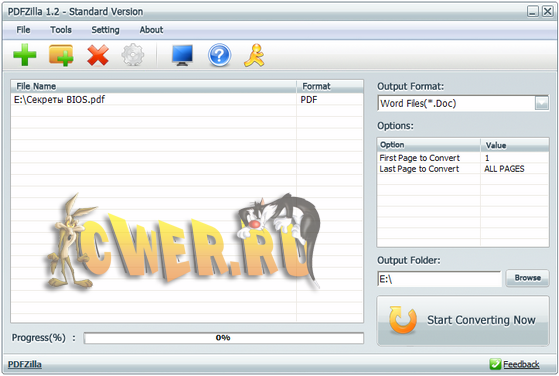Open the Setting menu
Screen dimensions: 559x376
[105, 30]
